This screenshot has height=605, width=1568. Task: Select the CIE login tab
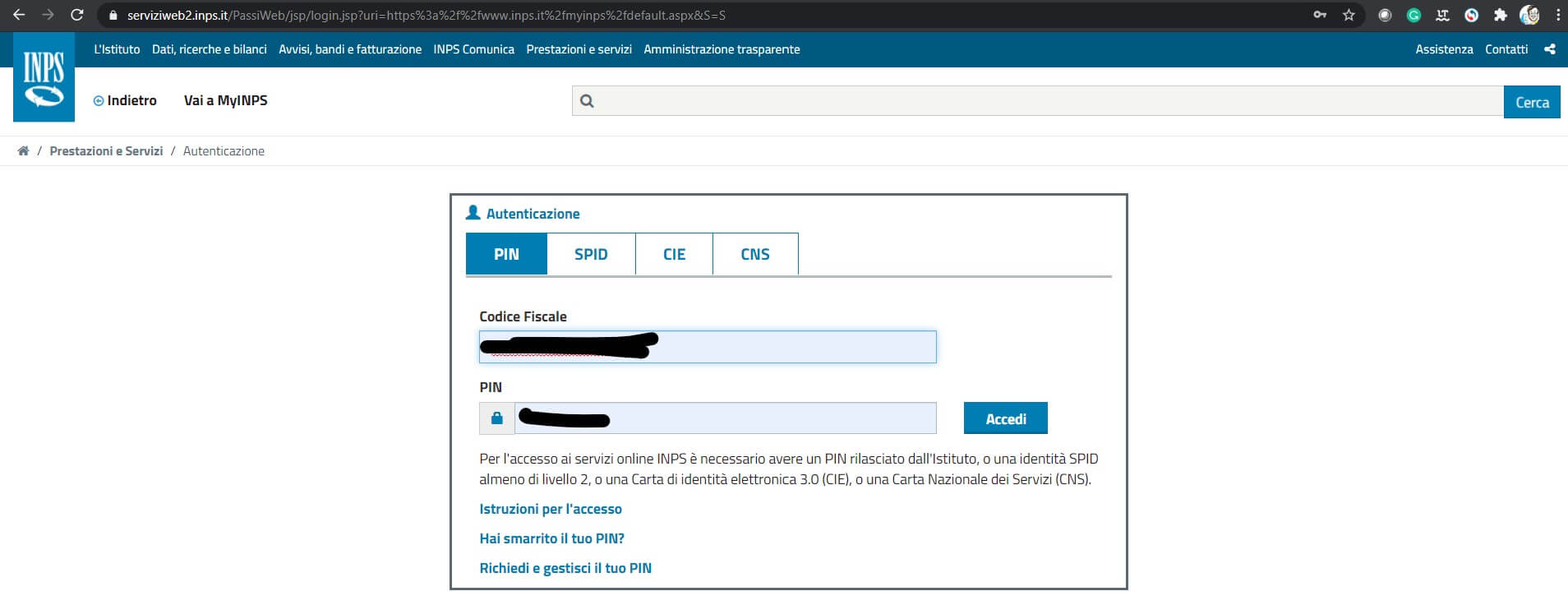click(x=674, y=254)
